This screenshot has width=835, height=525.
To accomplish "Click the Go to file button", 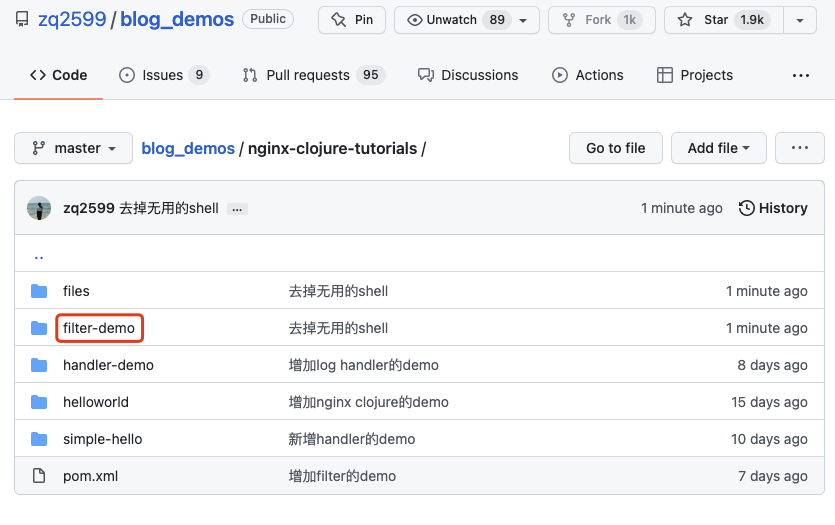I will (615, 148).
